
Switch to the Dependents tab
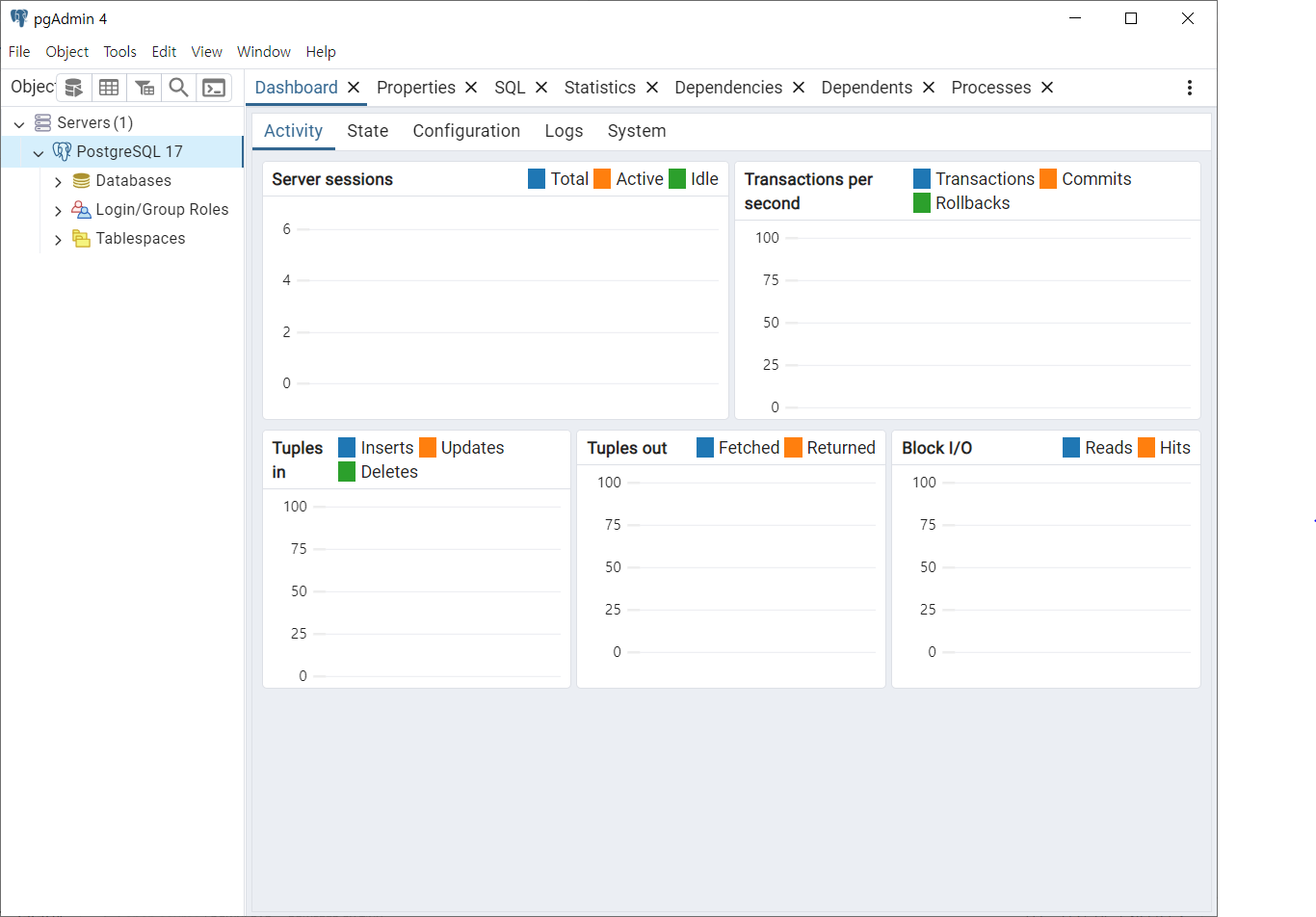[x=867, y=88]
